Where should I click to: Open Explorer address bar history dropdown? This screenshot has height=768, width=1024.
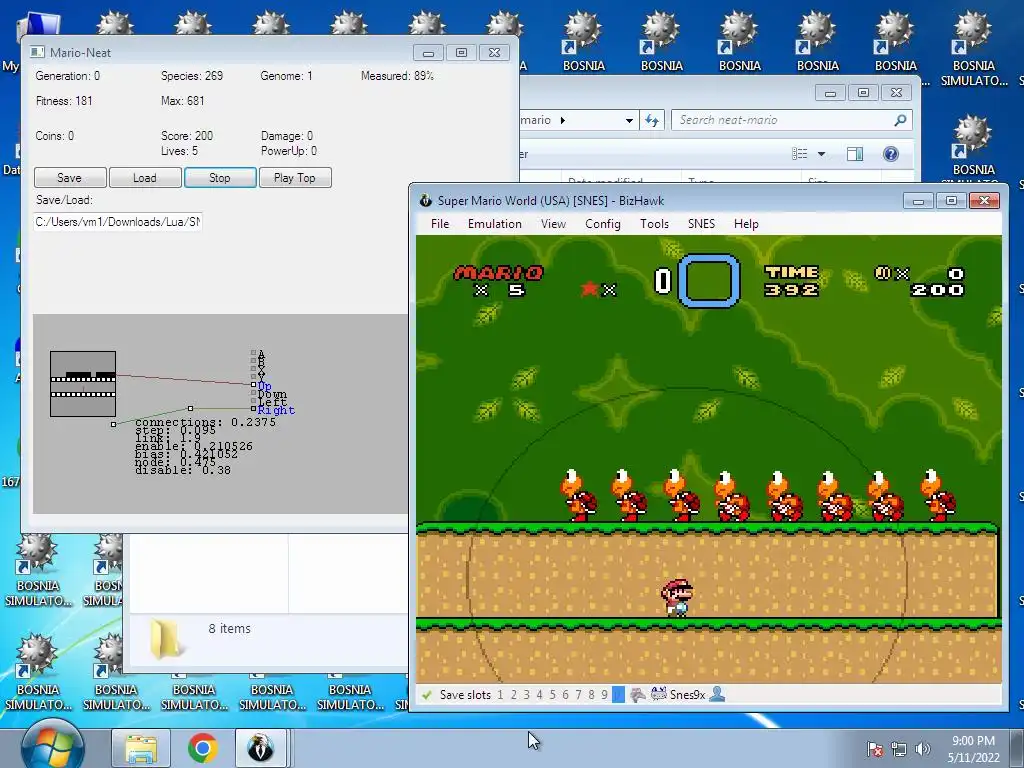pyautogui.click(x=629, y=120)
